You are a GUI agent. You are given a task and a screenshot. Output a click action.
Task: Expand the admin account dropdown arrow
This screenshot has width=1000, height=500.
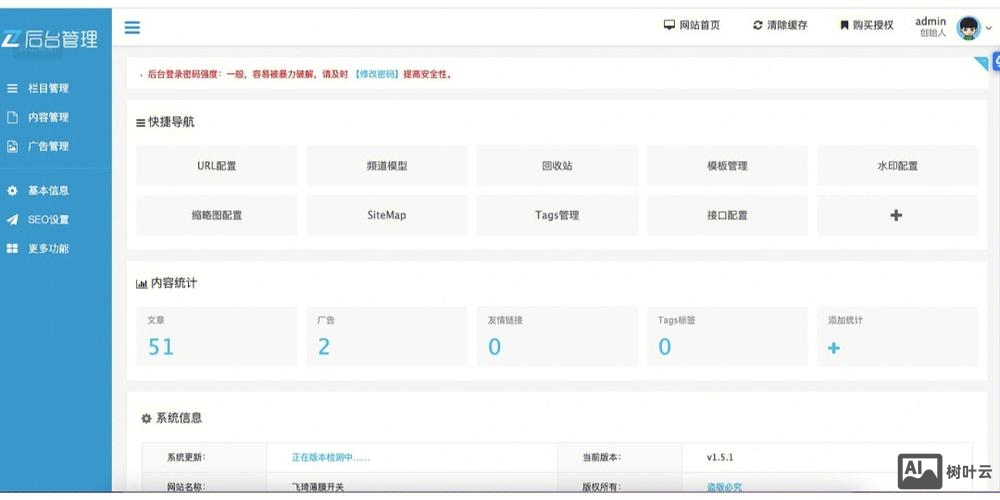pyautogui.click(x=989, y=28)
